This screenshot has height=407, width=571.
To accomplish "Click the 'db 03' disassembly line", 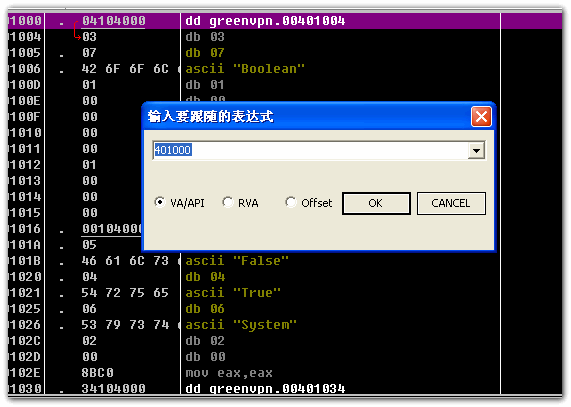I will point(205,37).
